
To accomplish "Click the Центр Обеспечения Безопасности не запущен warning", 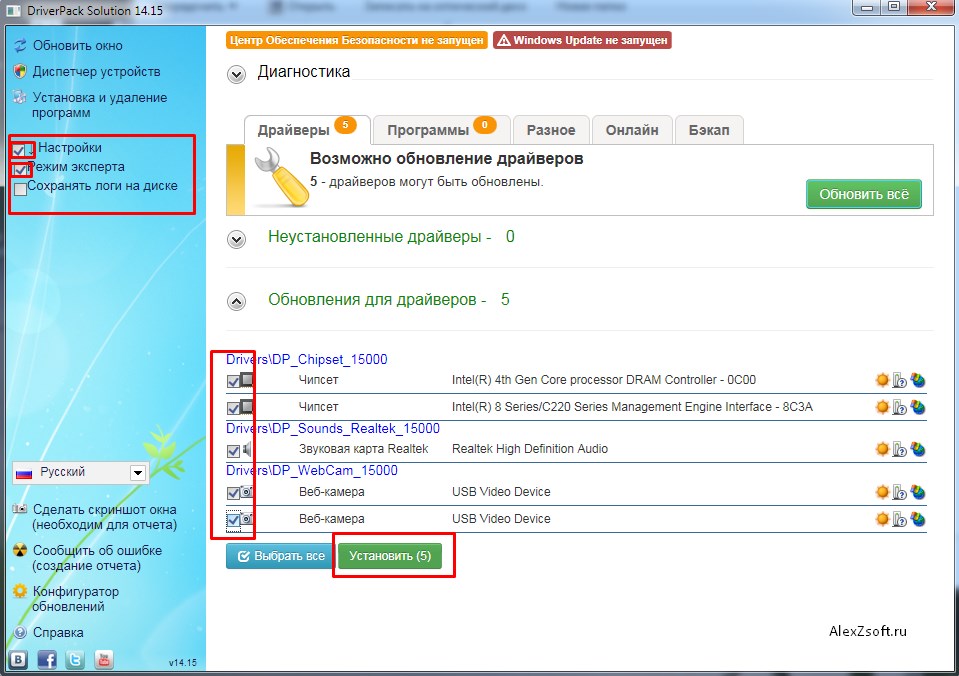I will [357, 40].
